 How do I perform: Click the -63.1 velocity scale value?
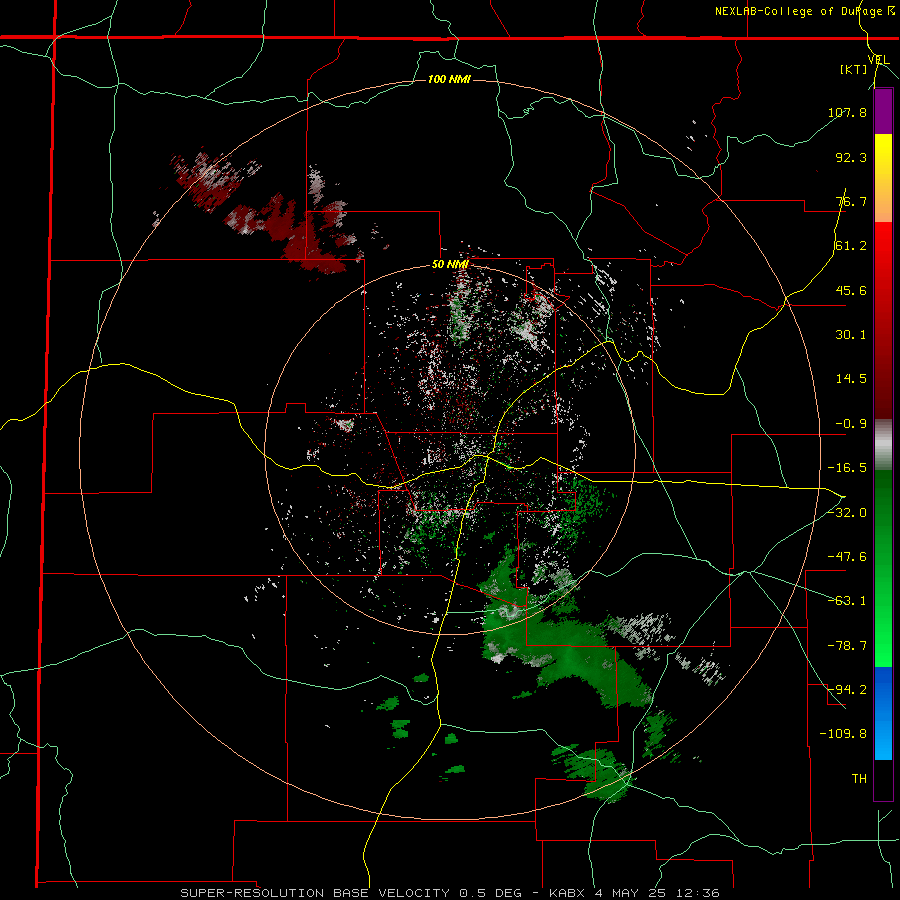[x=847, y=601]
